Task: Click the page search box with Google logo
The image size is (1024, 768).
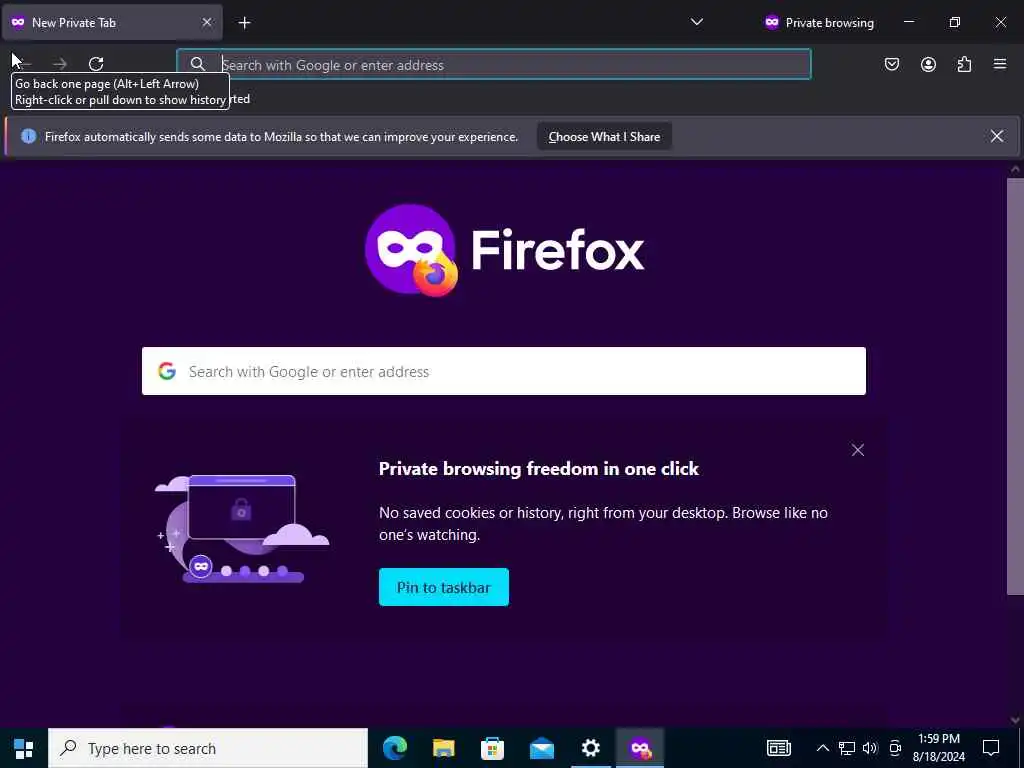Action: click(504, 371)
